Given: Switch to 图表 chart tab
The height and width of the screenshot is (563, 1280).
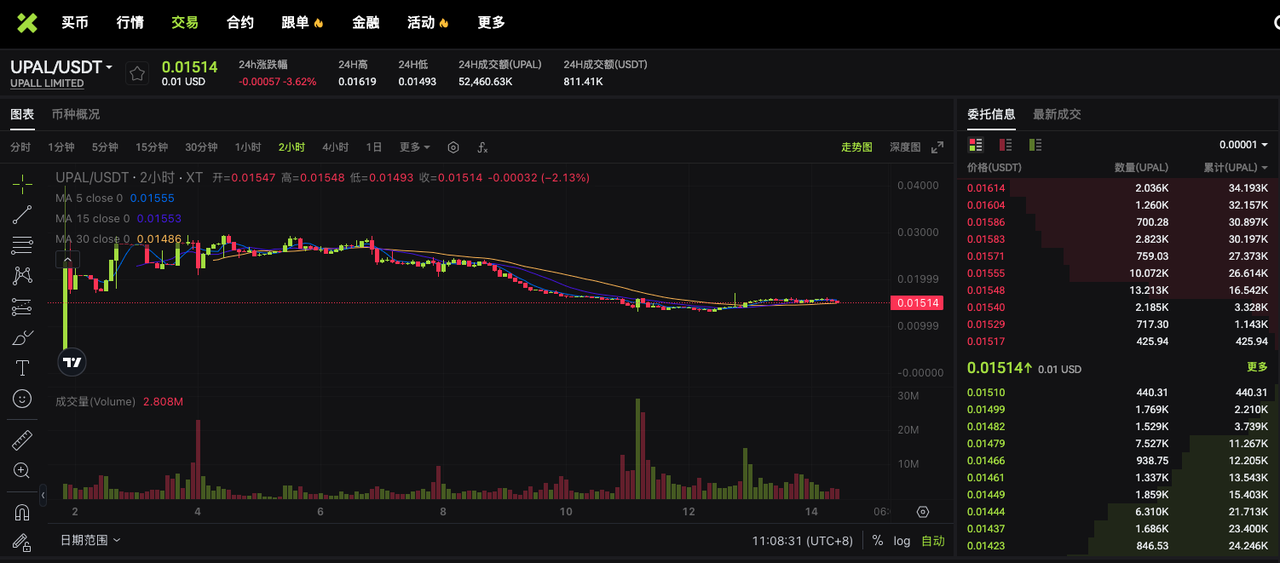Looking at the screenshot, I should pyautogui.click(x=22, y=114).
